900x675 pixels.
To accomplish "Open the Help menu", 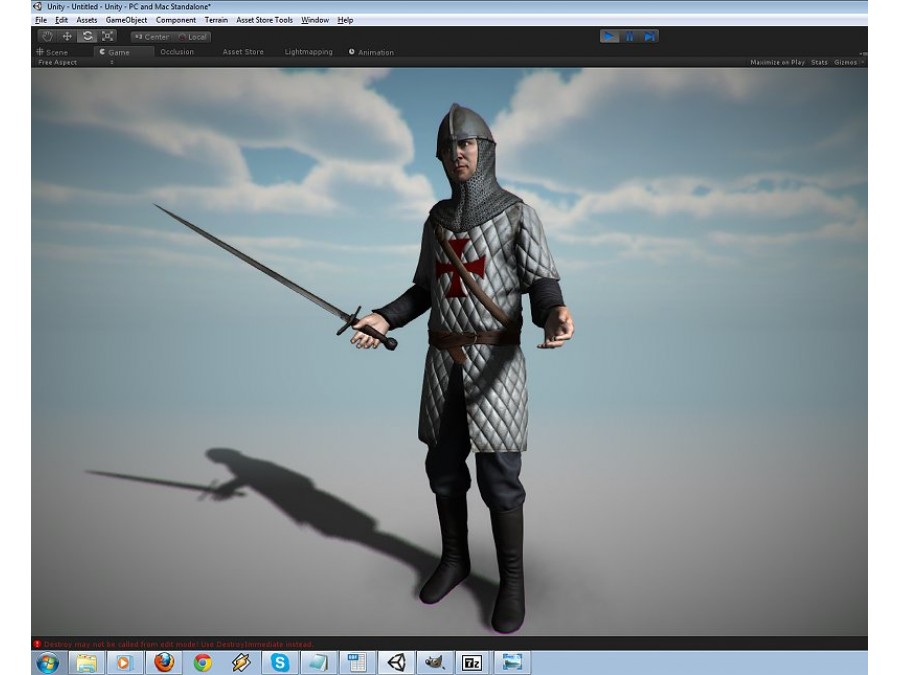I will [345, 20].
